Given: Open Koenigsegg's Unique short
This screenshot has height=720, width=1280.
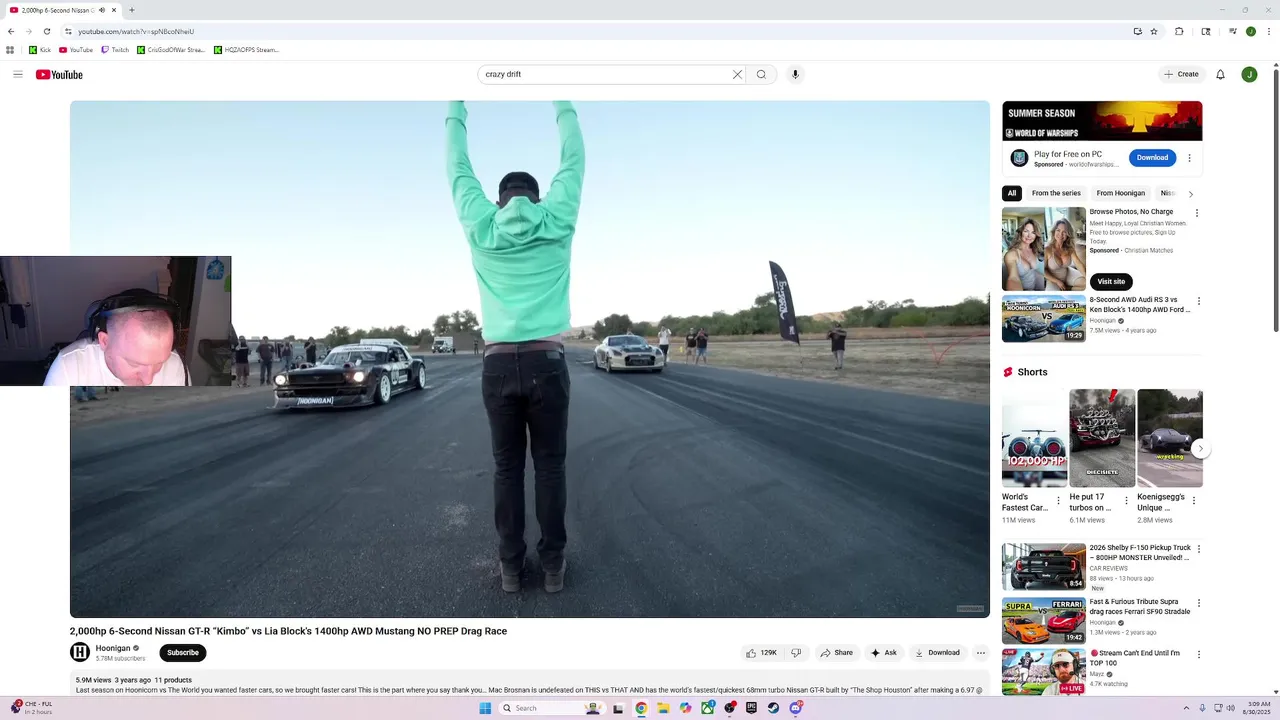Looking at the screenshot, I should (x=1170, y=438).
